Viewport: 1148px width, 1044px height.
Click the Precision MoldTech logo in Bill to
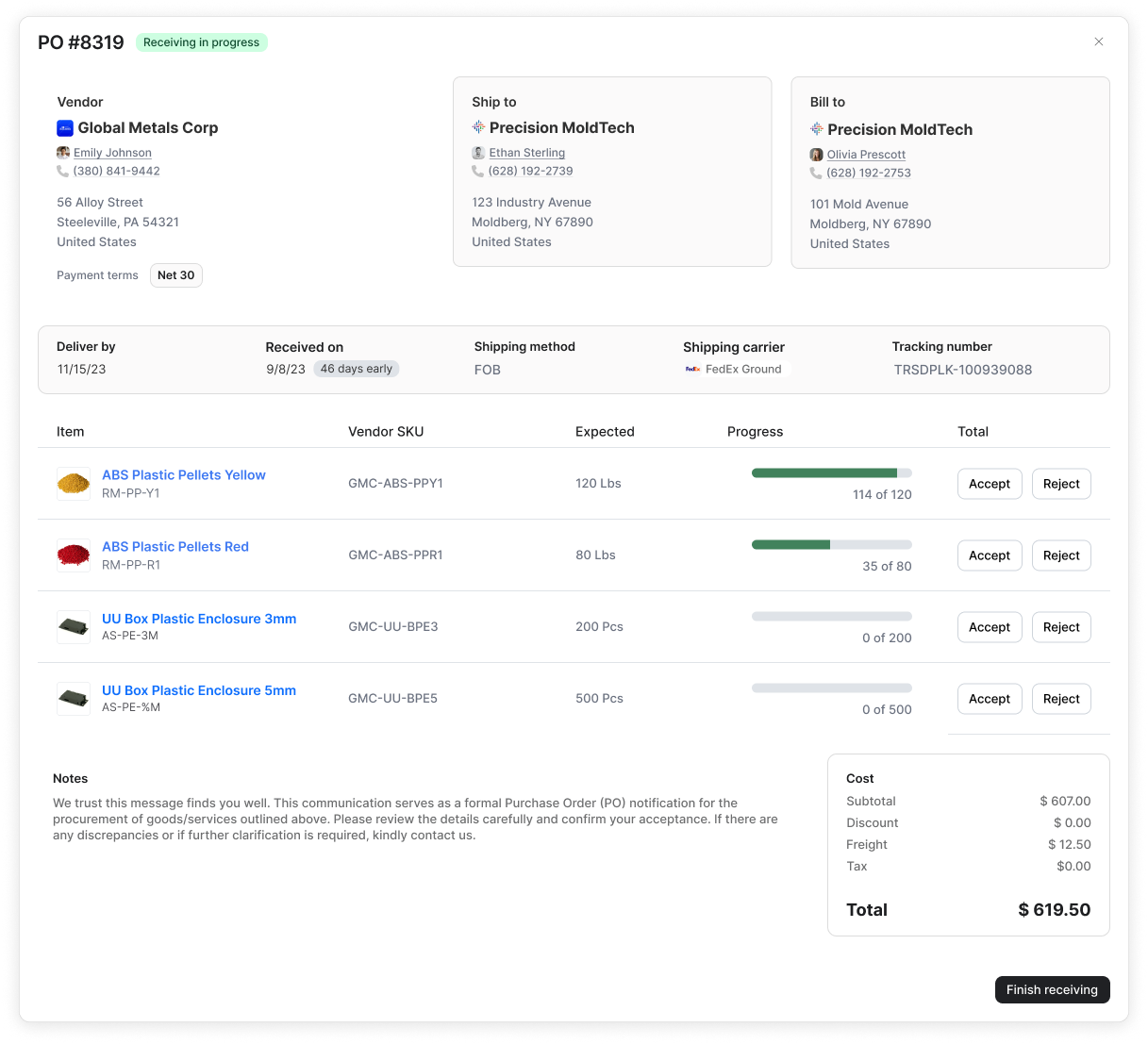point(817,129)
